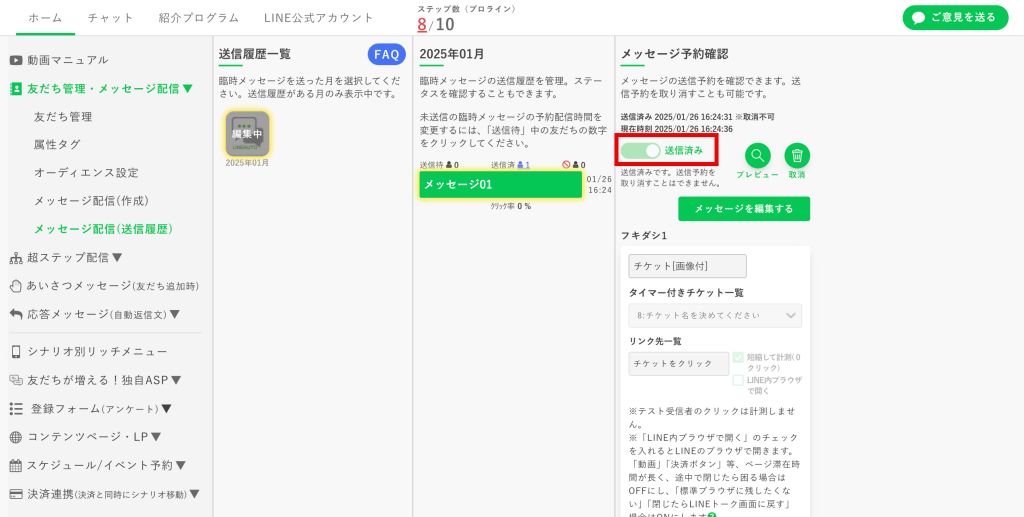Expand the 応答メッセージ(自動返信文) menu

click(x=174, y=315)
